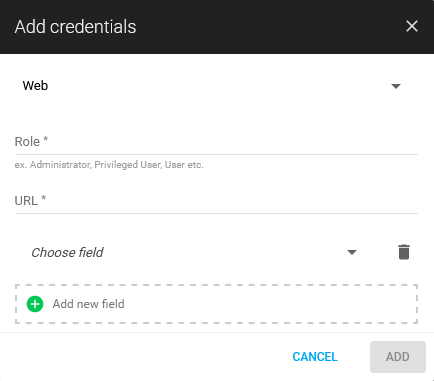Click the Add new field label
This screenshot has height=381, width=434.
click(89, 304)
